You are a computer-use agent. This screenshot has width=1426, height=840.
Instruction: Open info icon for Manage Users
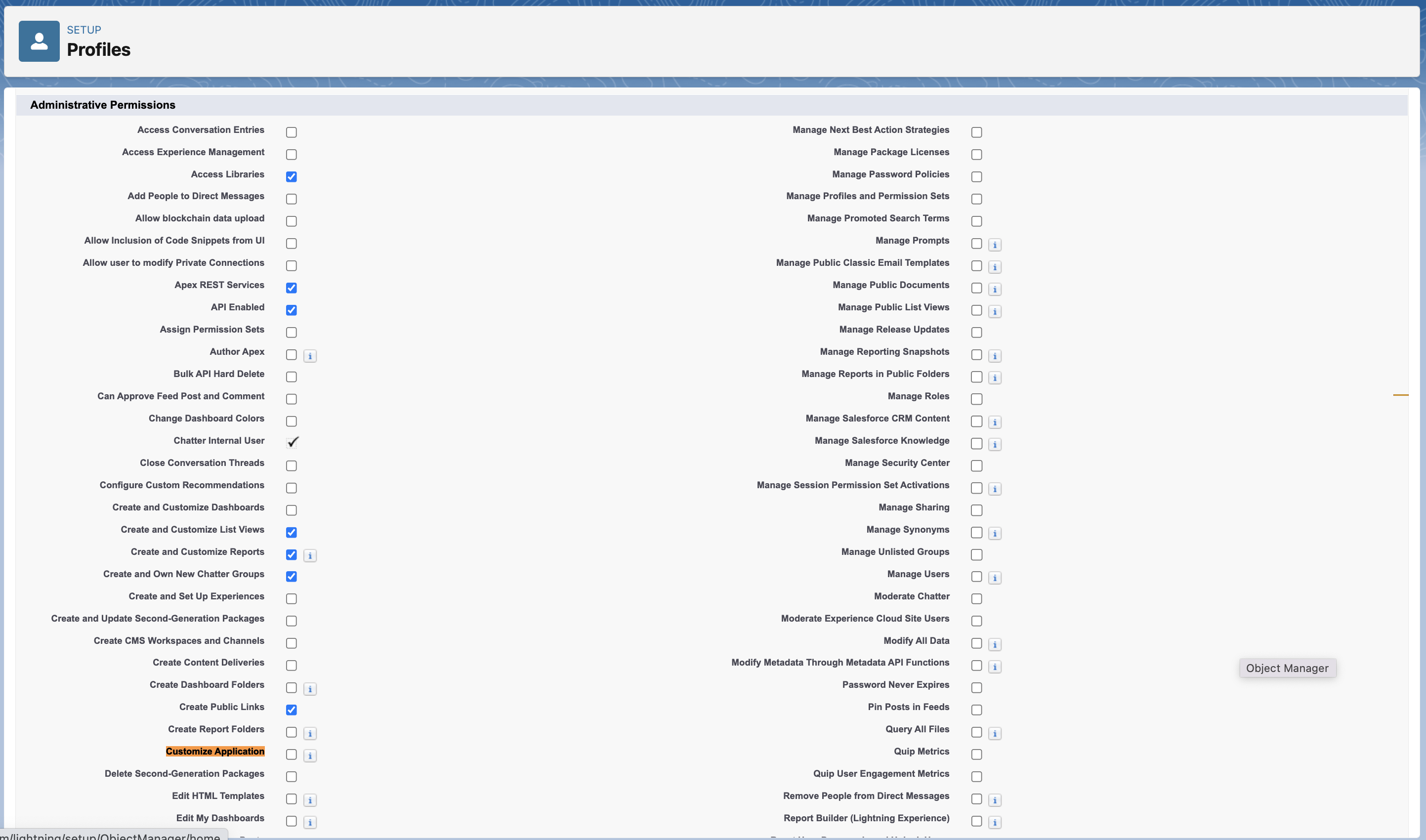pos(995,578)
